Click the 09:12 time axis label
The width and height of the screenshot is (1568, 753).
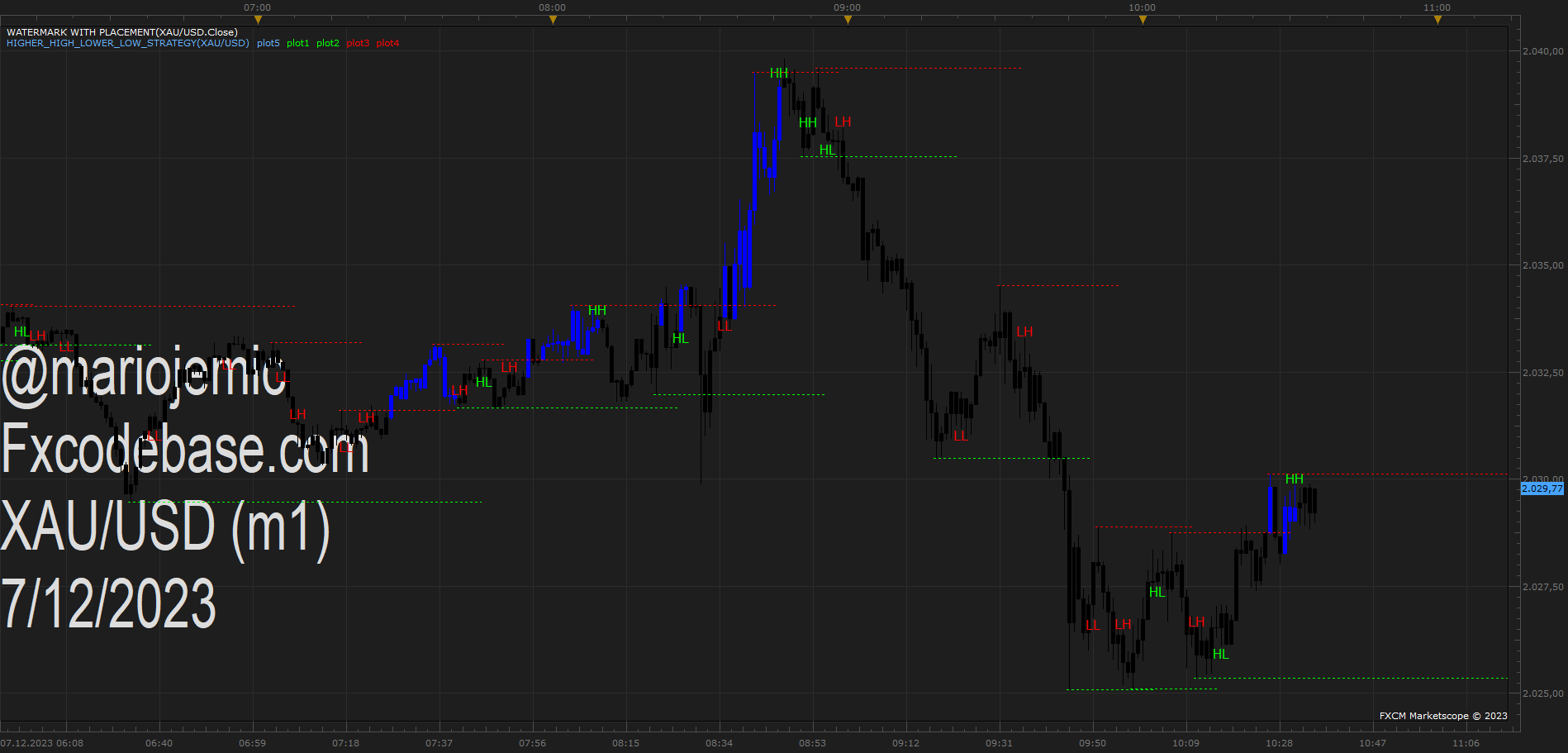[x=906, y=743]
